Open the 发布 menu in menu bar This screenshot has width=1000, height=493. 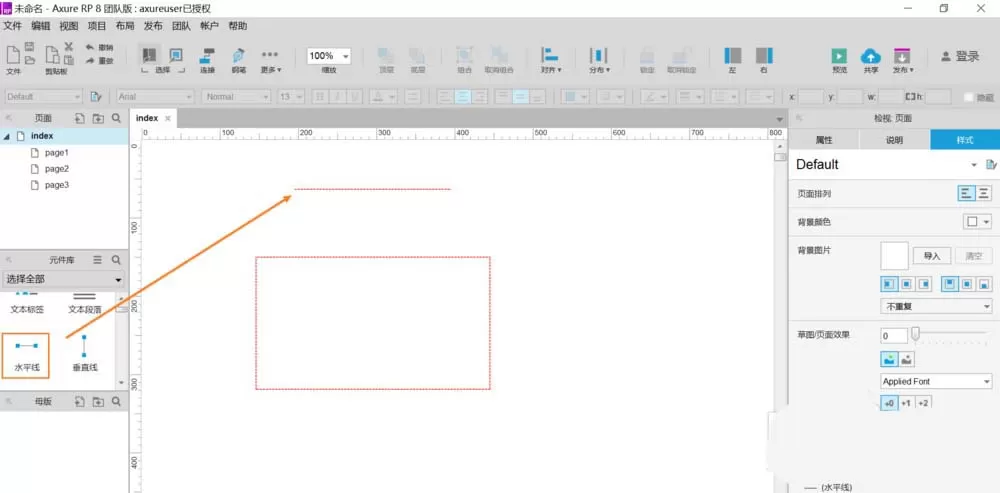tap(153, 26)
